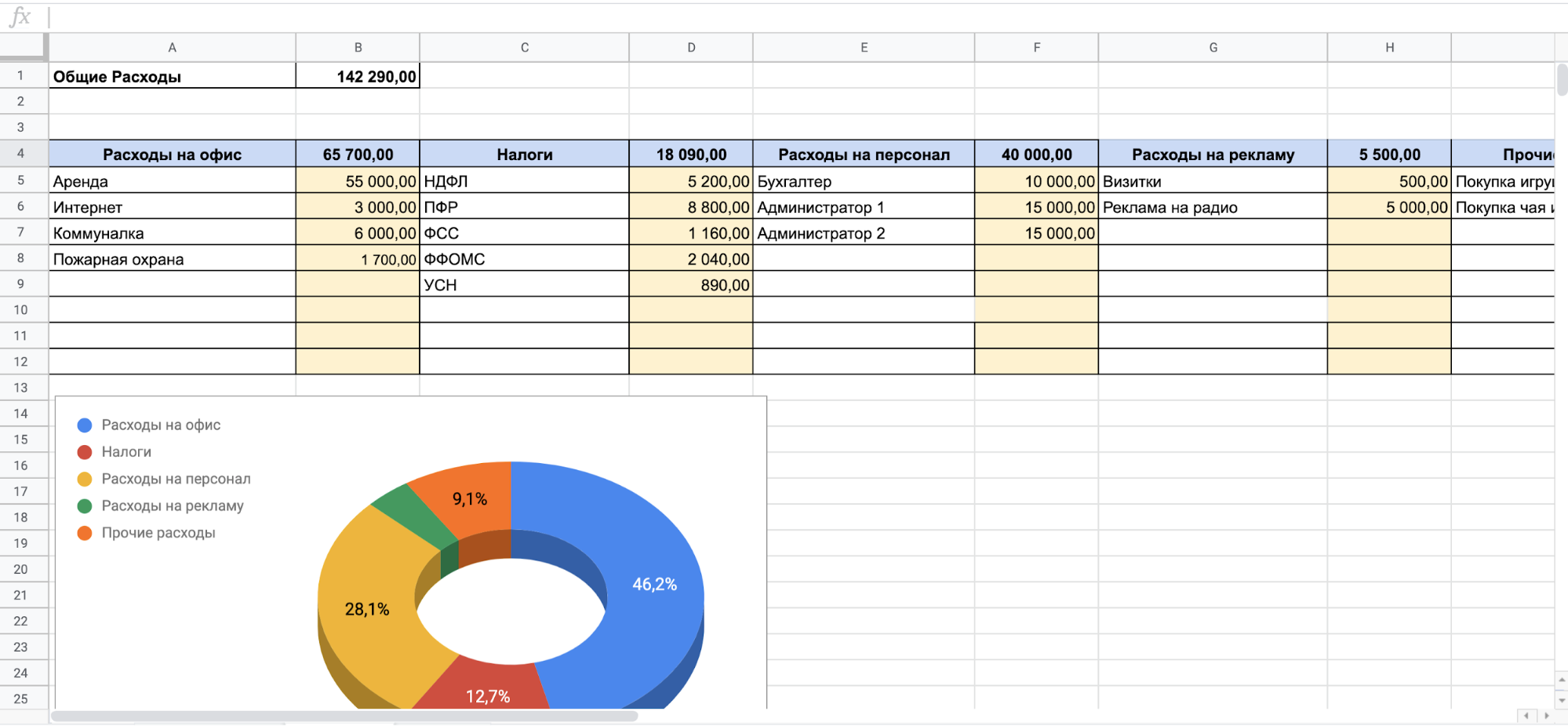Click header cell 'Расходы на персонал'

click(x=864, y=154)
